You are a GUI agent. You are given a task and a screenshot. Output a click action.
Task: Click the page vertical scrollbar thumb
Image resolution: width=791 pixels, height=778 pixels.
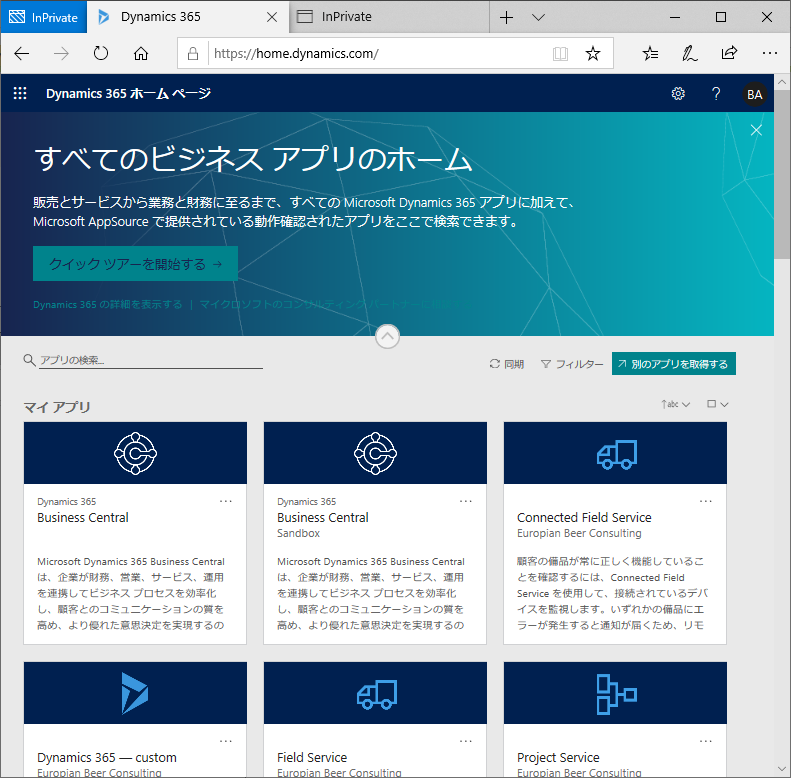click(782, 174)
